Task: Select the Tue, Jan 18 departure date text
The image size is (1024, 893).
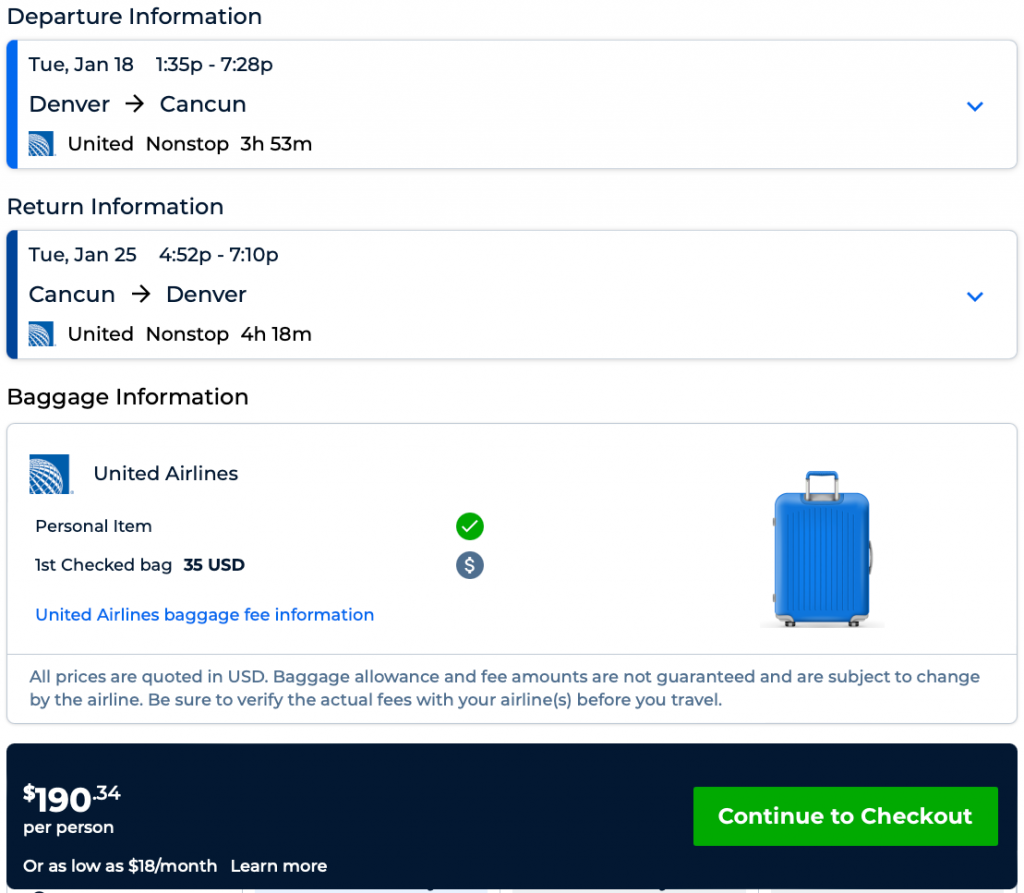Action: pos(81,65)
